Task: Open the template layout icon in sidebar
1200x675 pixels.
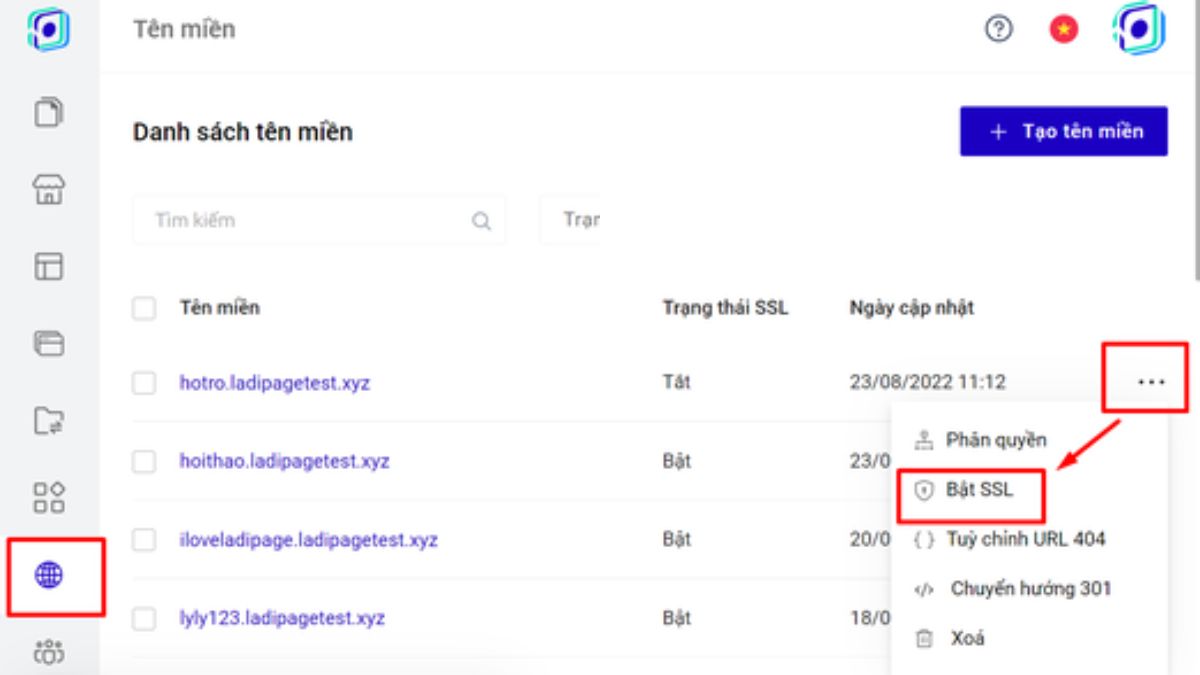Action: pos(49,266)
